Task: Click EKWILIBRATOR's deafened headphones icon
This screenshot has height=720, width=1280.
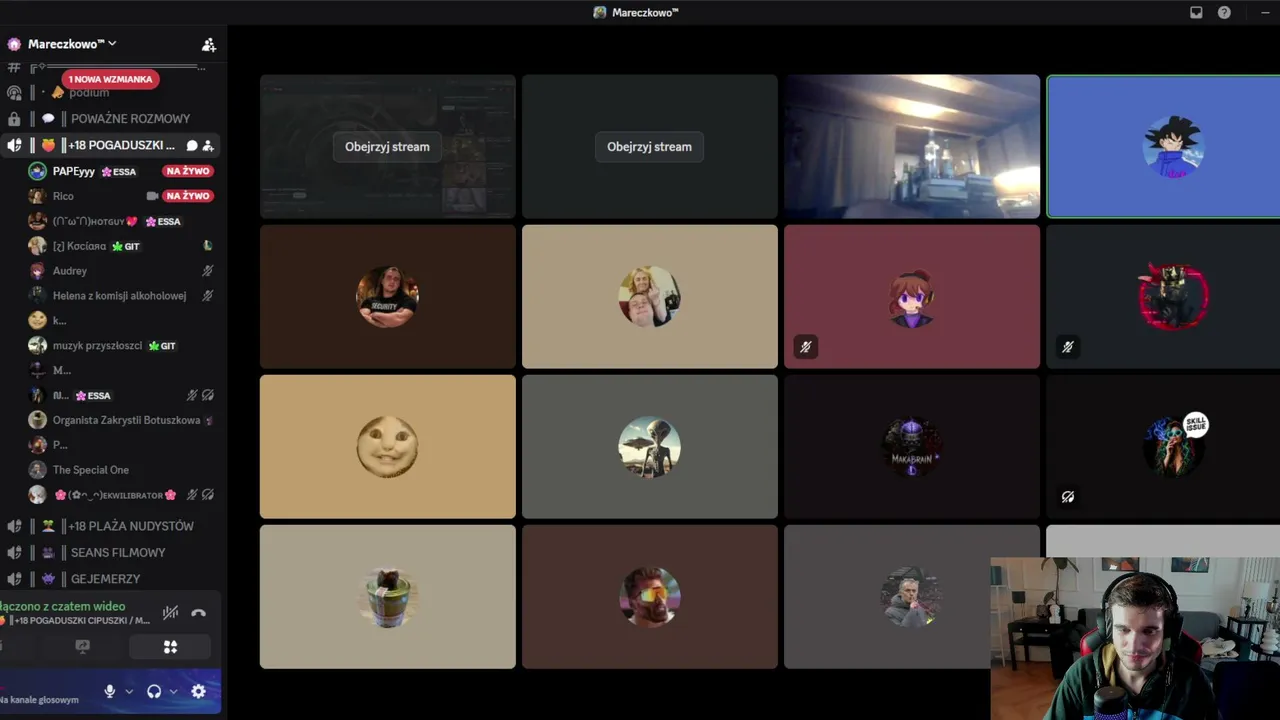Action: (208, 495)
